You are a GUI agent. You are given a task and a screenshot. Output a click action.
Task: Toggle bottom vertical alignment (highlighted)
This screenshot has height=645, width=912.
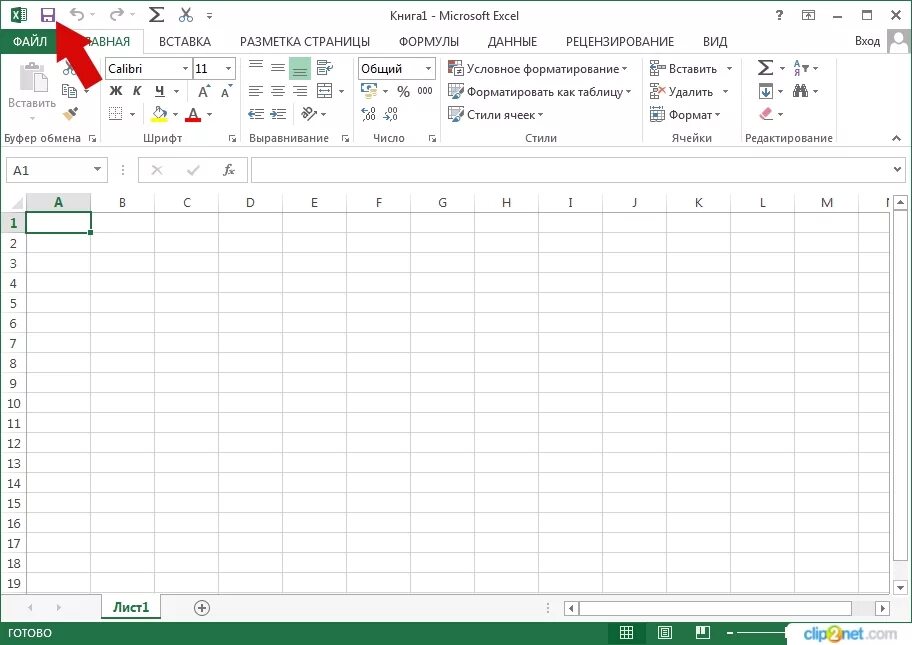click(300, 68)
